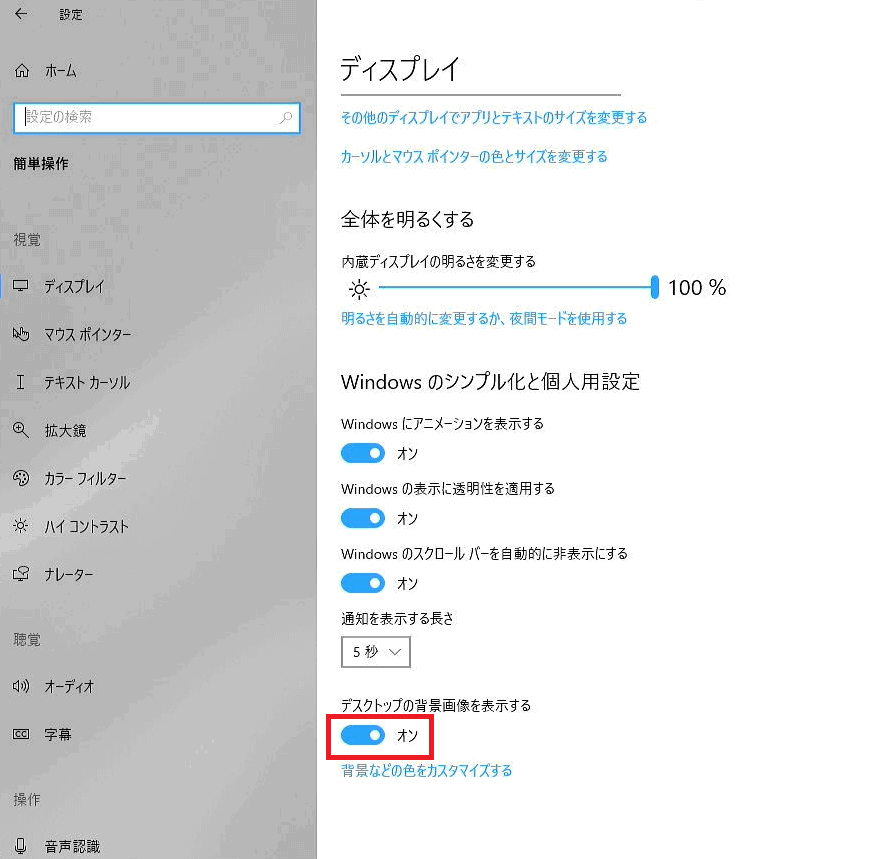
Task: Click the 拡大鏡 magnifier icon
Action: click(21, 430)
